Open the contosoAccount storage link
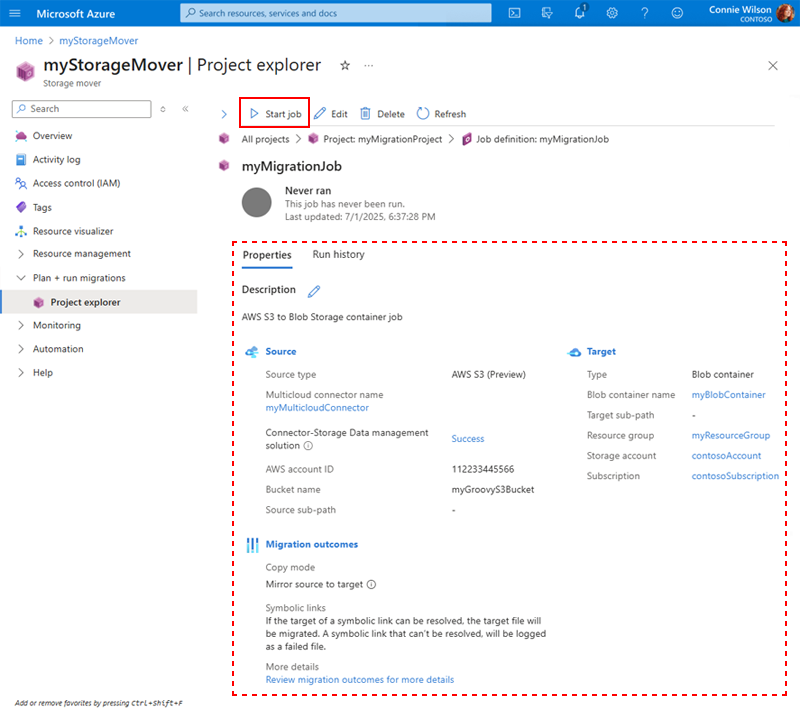Screen dimensions: 800x710 coord(726,456)
